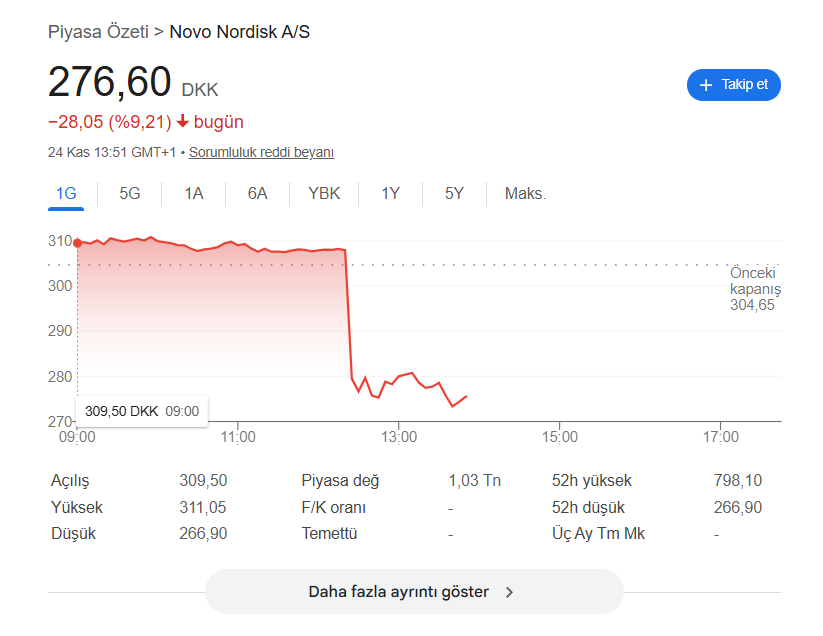Select the YBK range tab

click(324, 193)
